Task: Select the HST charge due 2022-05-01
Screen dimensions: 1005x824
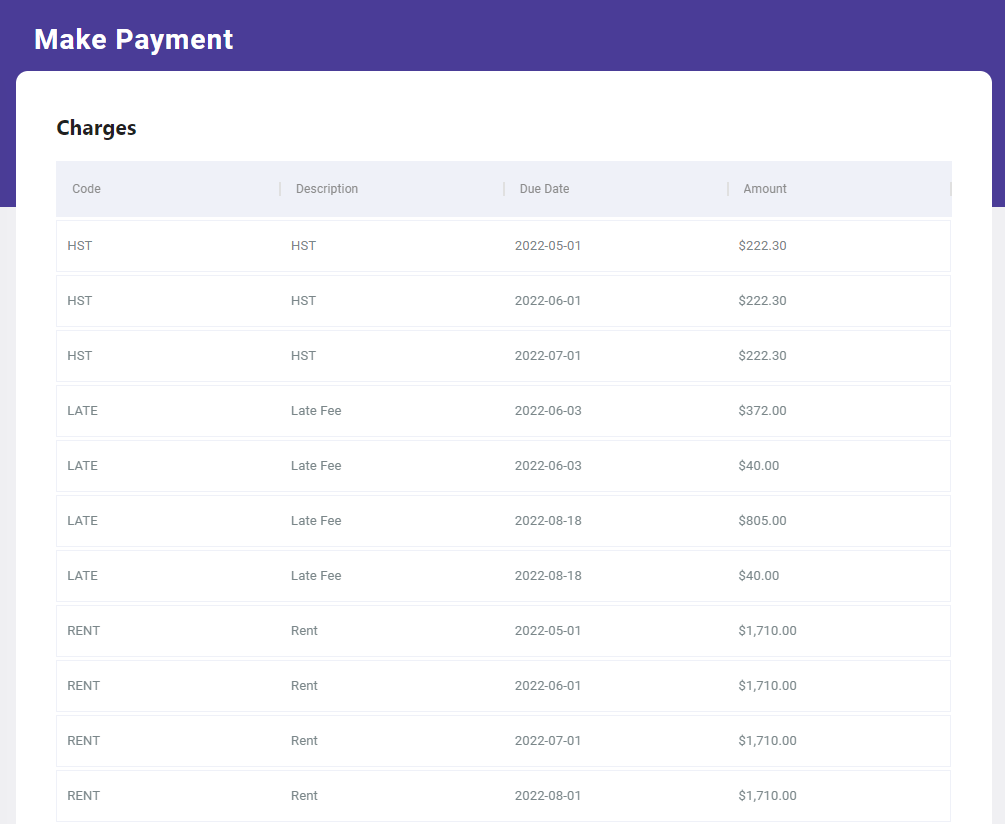Action: (503, 246)
